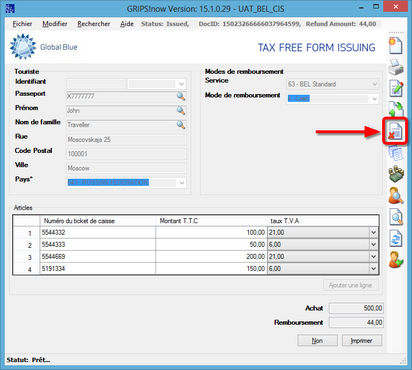Click the app icon in title bar
Screen dimensions: 412x370
click(x=10, y=8)
